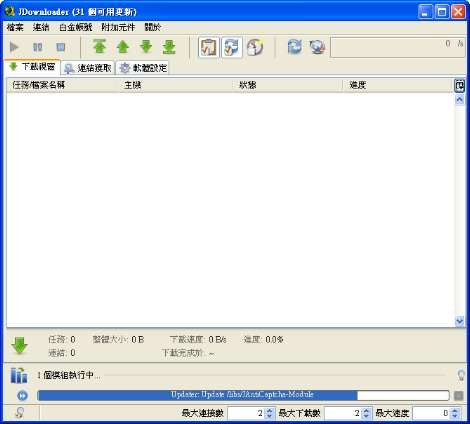The width and height of the screenshot is (470, 424).
Task: Open the 關於 menu
Action: tap(153, 27)
